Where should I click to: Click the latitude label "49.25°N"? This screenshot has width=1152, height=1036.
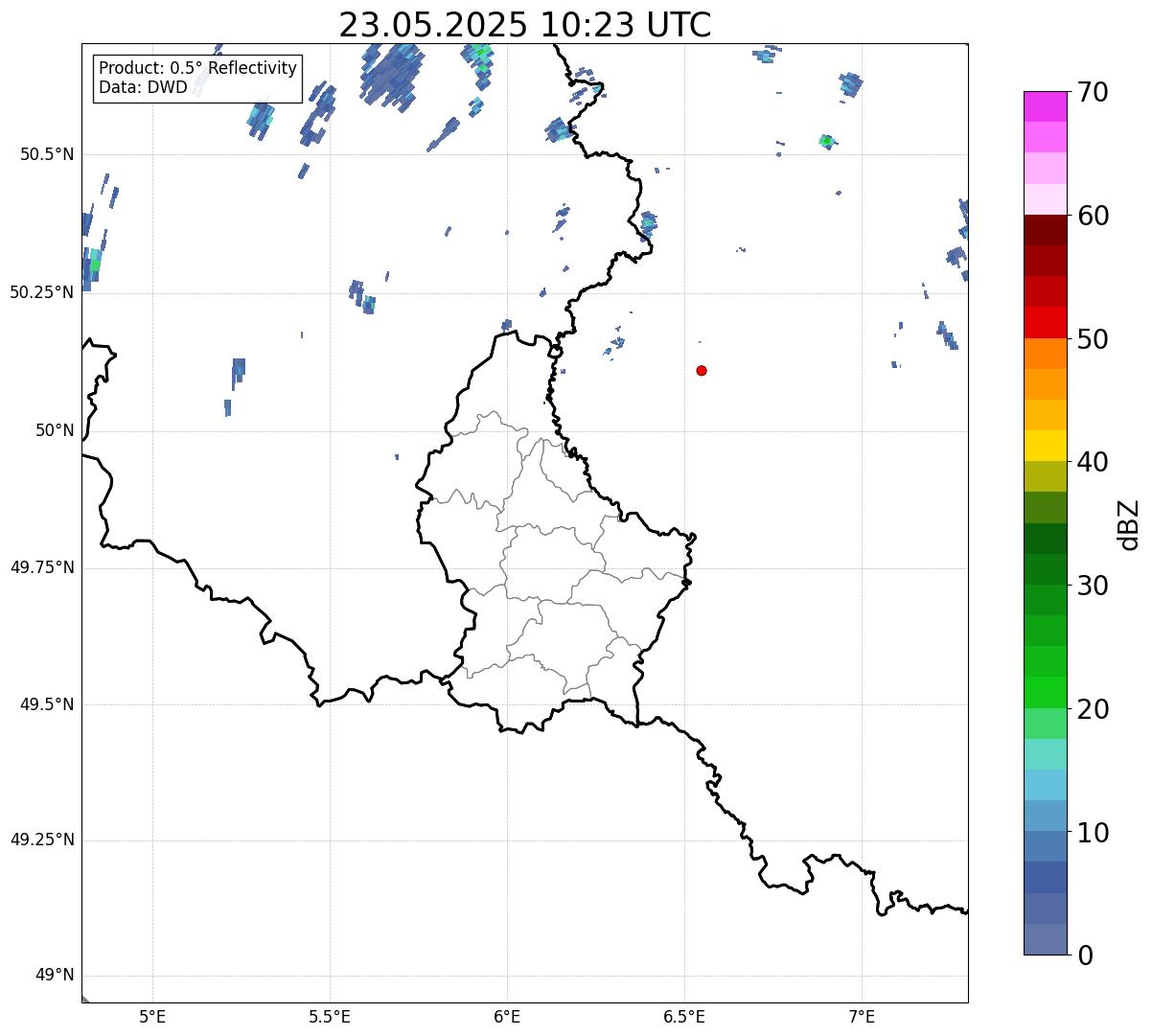tap(42, 840)
